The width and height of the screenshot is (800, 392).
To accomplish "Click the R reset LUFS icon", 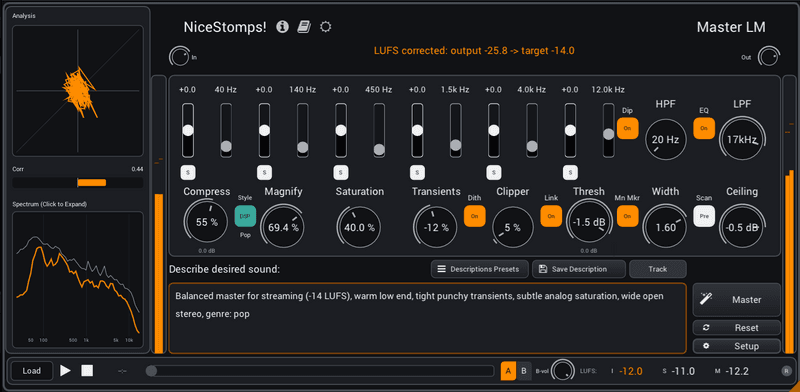I will click(786, 371).
